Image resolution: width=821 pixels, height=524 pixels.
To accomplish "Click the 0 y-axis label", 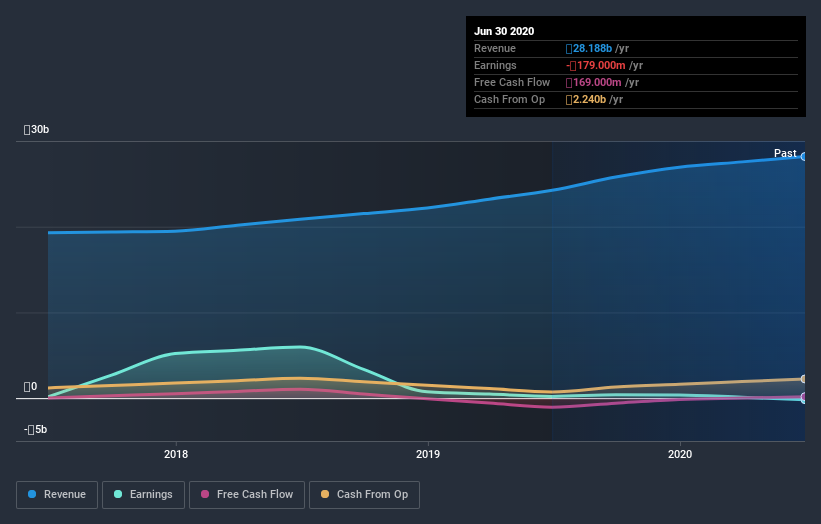I will [x=30, y=386].
